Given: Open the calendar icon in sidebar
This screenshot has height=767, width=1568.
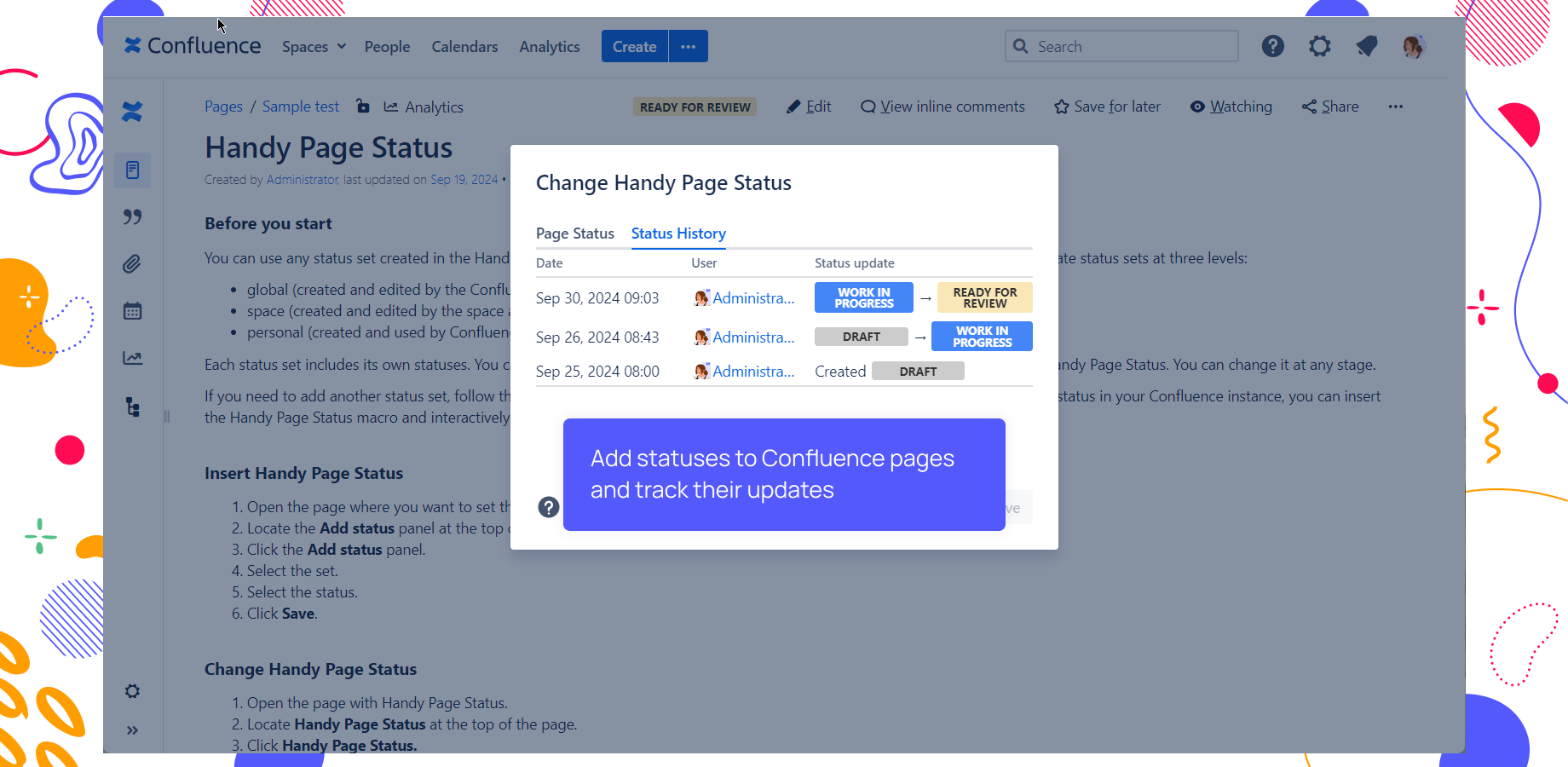Looking at the screenshot, I should pyautogui.click(x=132, y=311).
